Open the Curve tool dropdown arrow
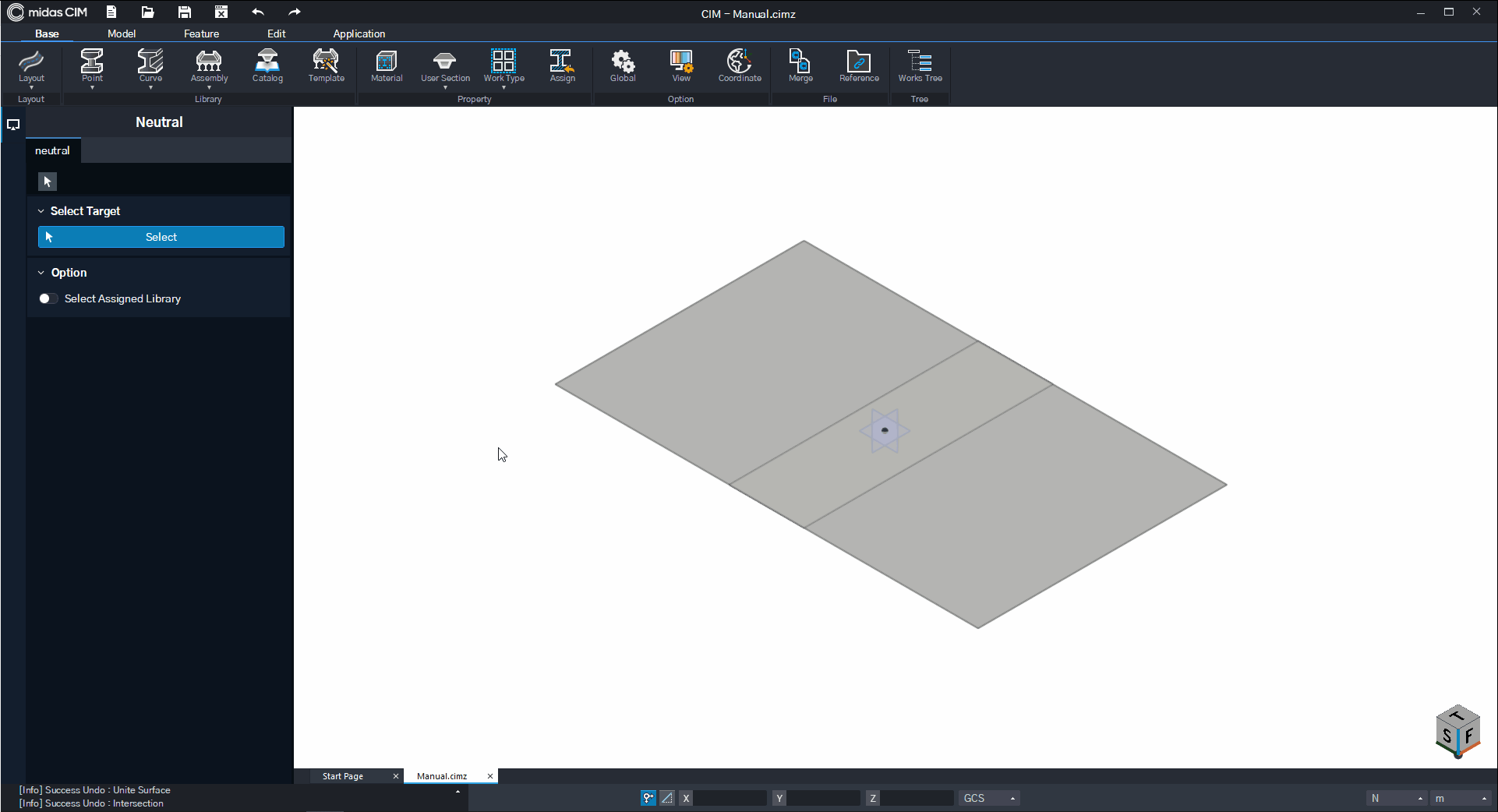 [x=150, y=87]
